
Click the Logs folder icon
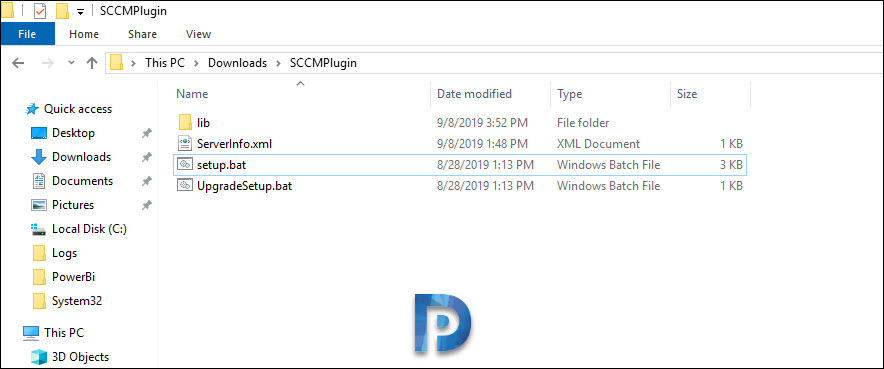[39, 253]
